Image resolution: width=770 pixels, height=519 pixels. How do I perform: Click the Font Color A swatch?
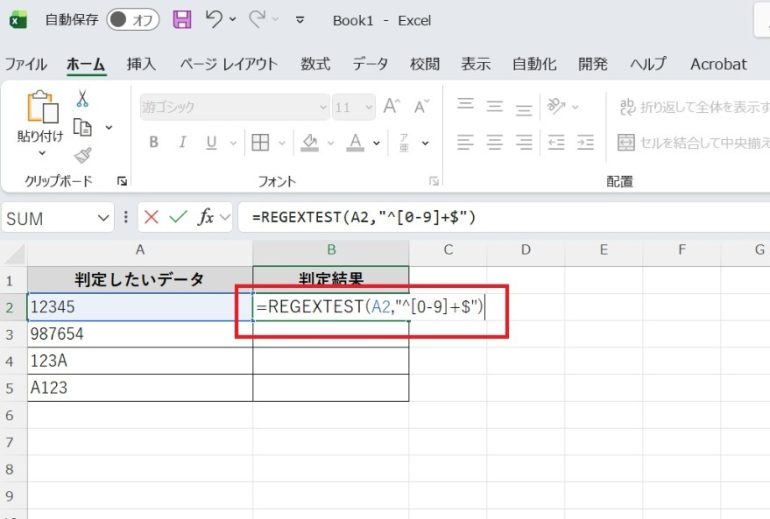[355, 142]
